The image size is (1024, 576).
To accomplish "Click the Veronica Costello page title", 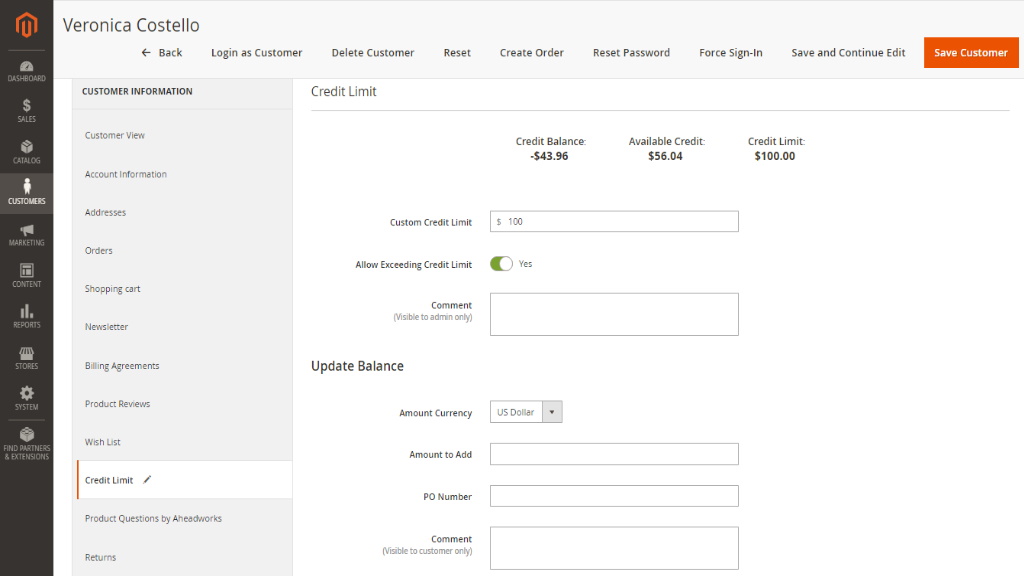I will (x=131, y=25).
